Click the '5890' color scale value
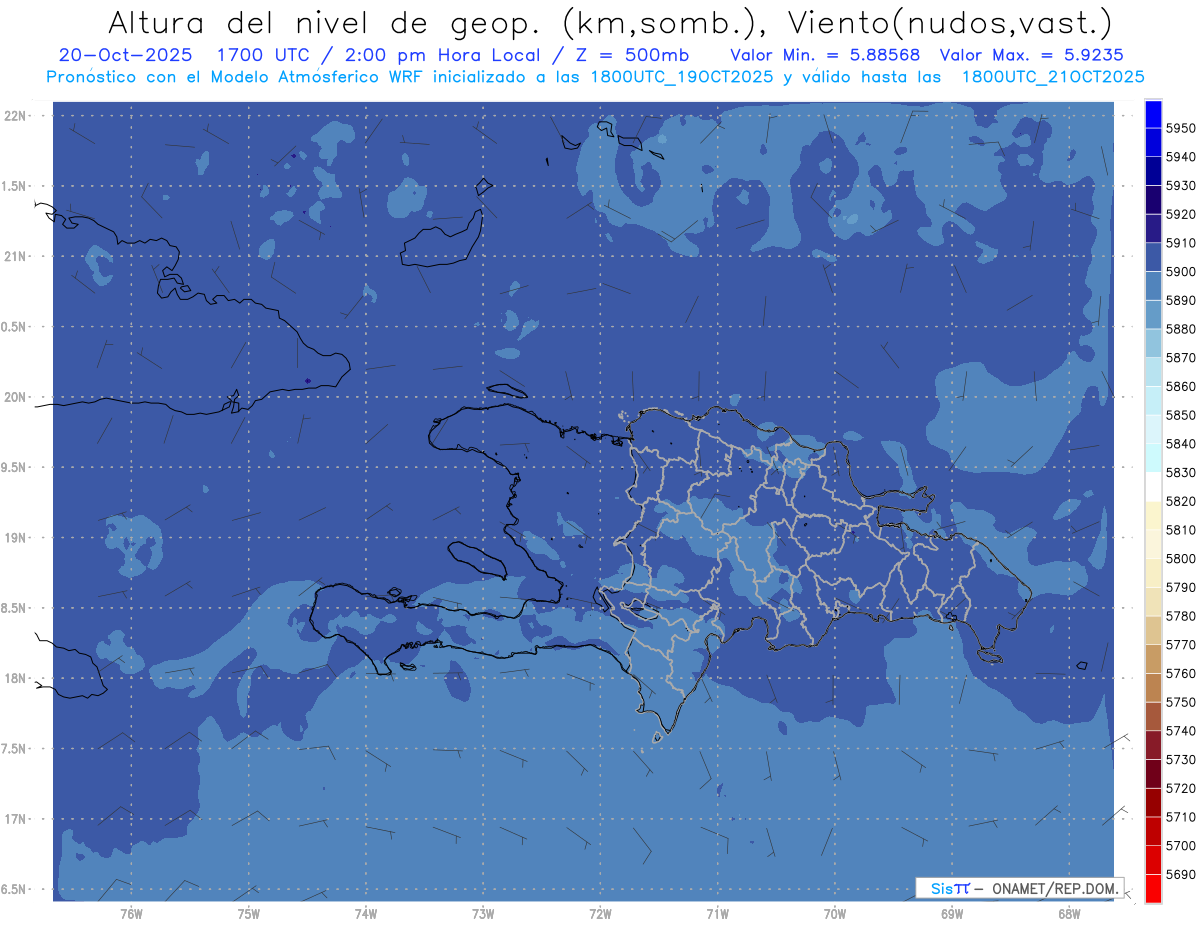The image size is (1200, 927). [1181, 300]
